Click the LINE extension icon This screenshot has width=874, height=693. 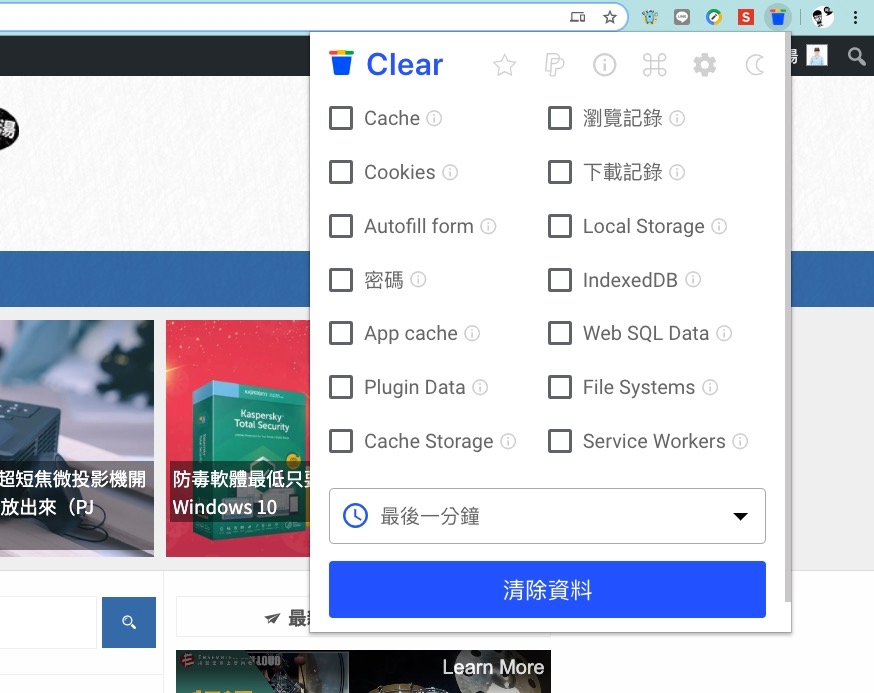tap(682, 17)
